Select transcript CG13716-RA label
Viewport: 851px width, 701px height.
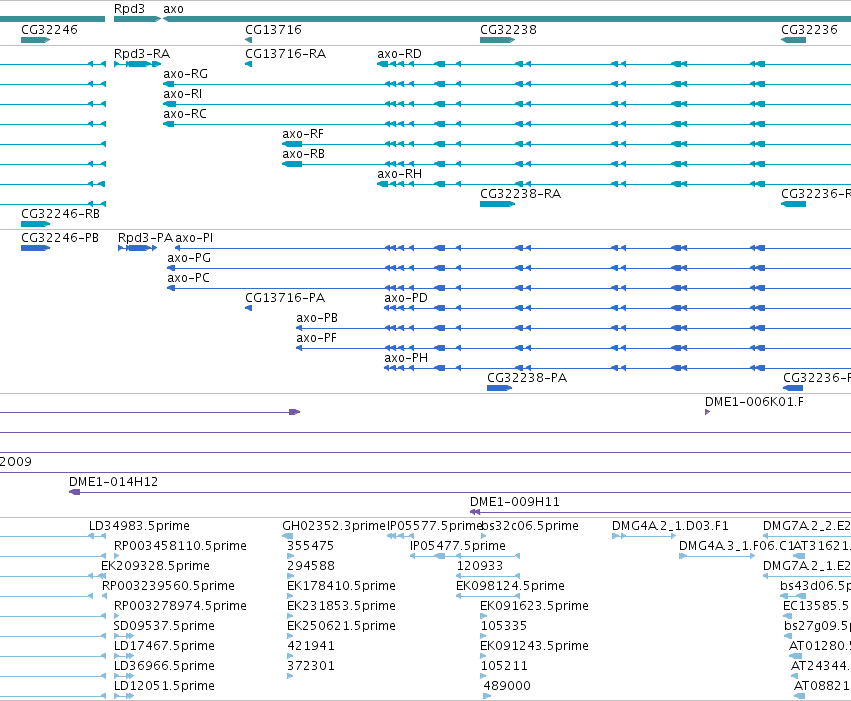pyautogui.click(x=285, y=54)
